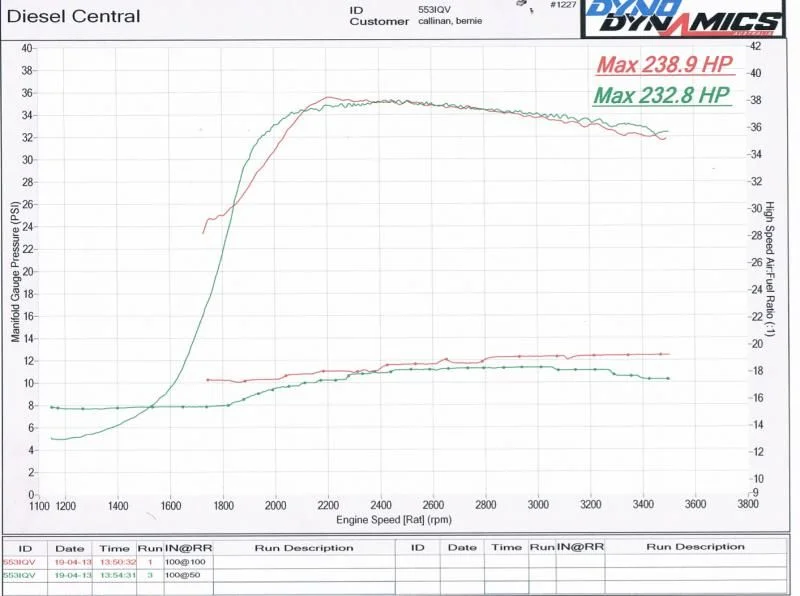The width and height of the screenshot is (800, 596).
Task: Click the right-side Run Description column header
Action: pyautogui.click(x=695, y=547)
